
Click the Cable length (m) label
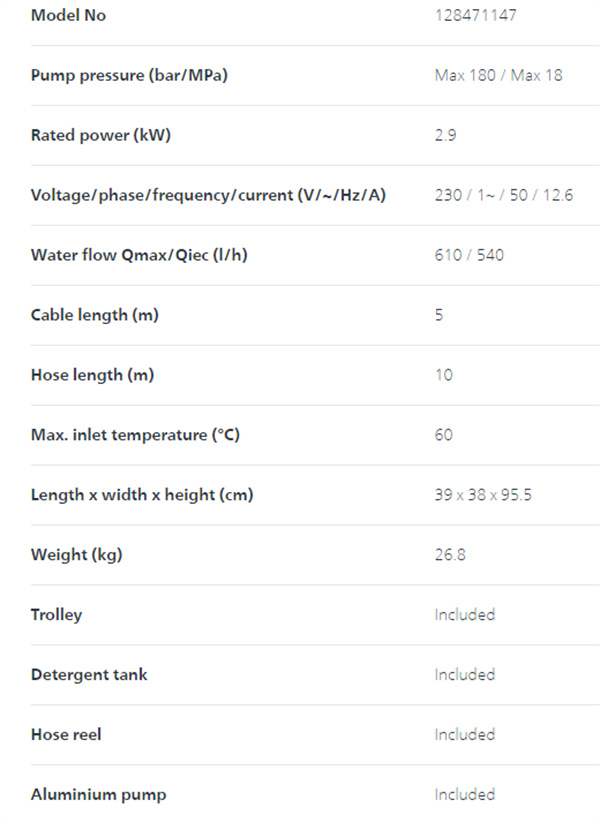tap(94, 315)
